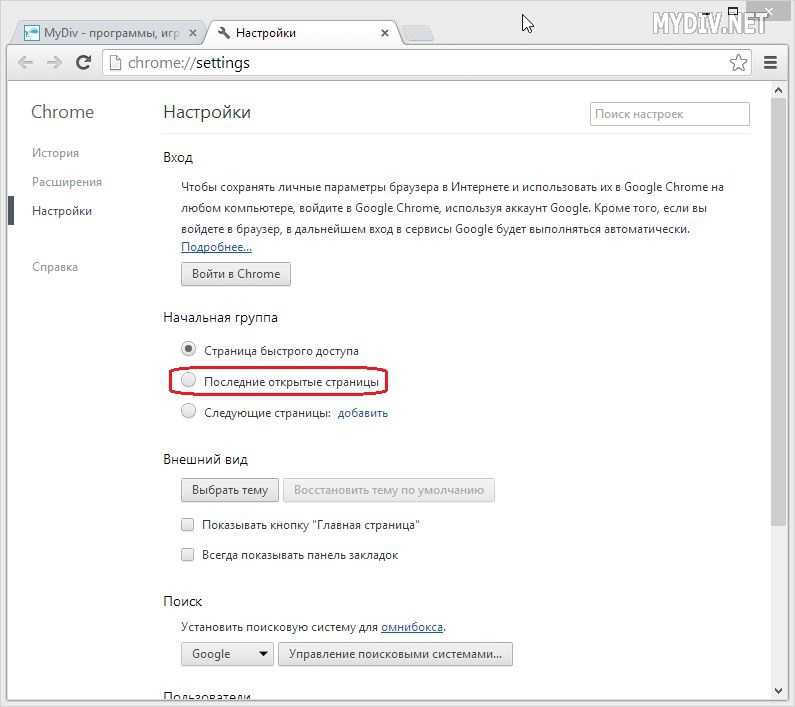Click the browser forward arrow
Viewport: 795px width, 707px height.
pos(54,62)
